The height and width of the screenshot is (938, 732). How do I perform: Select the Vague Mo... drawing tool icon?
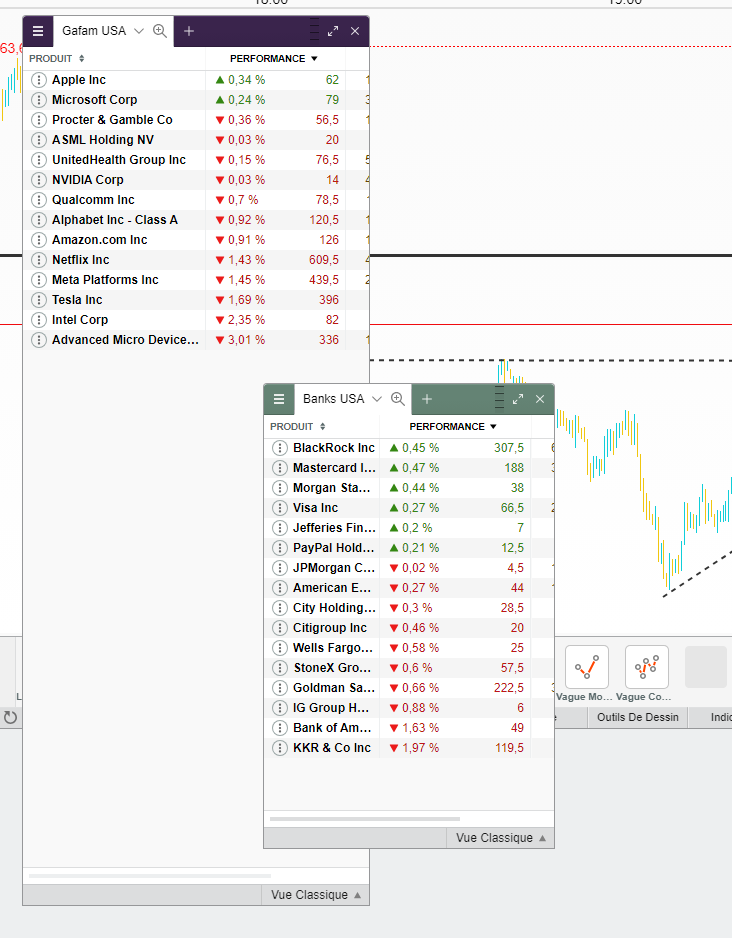point(587,666)
